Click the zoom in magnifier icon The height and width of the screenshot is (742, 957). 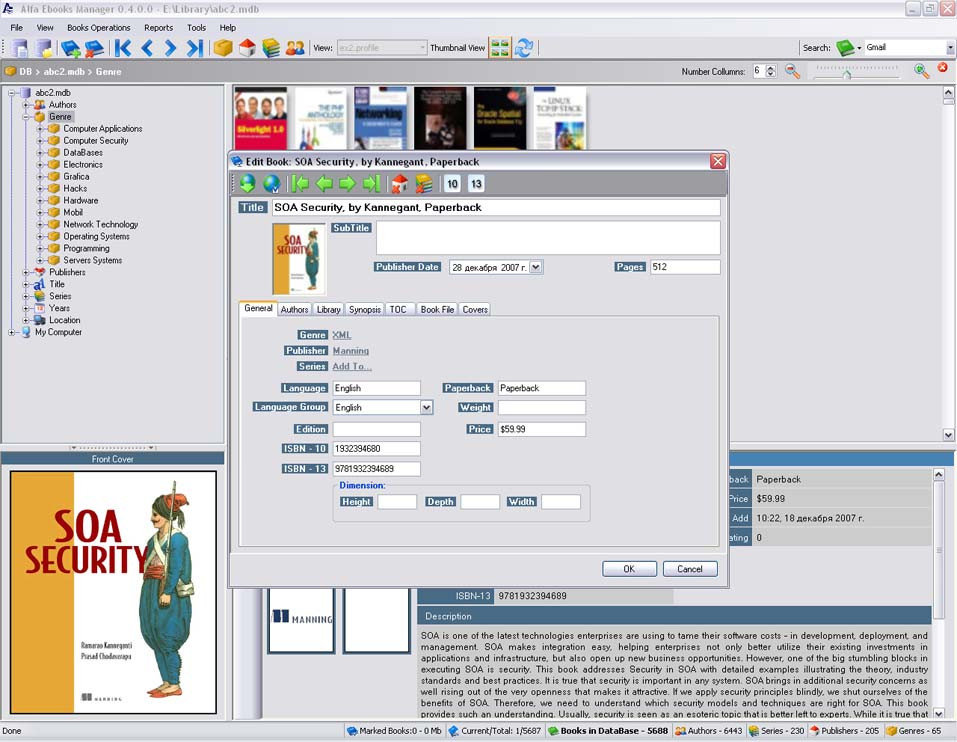[921, 71]
